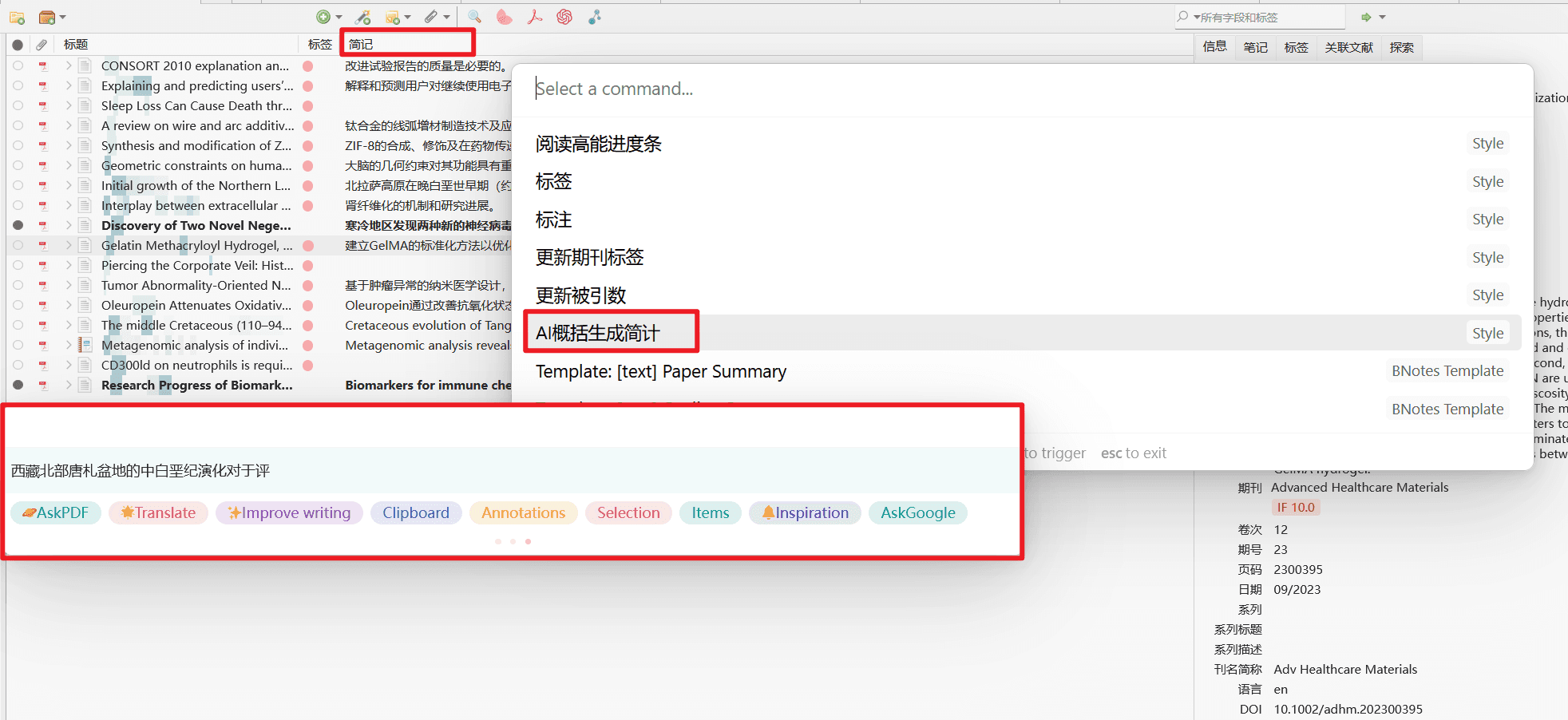Click the GPT plugin icon in the toolbar
This screenshot has width=1568, height=720.
coord(564,17)
